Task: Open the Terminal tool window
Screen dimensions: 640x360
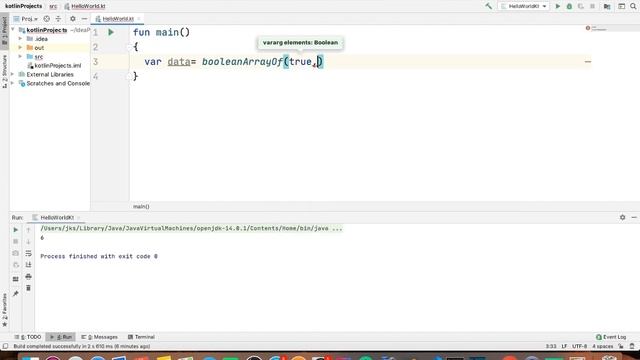Action: 141,337
